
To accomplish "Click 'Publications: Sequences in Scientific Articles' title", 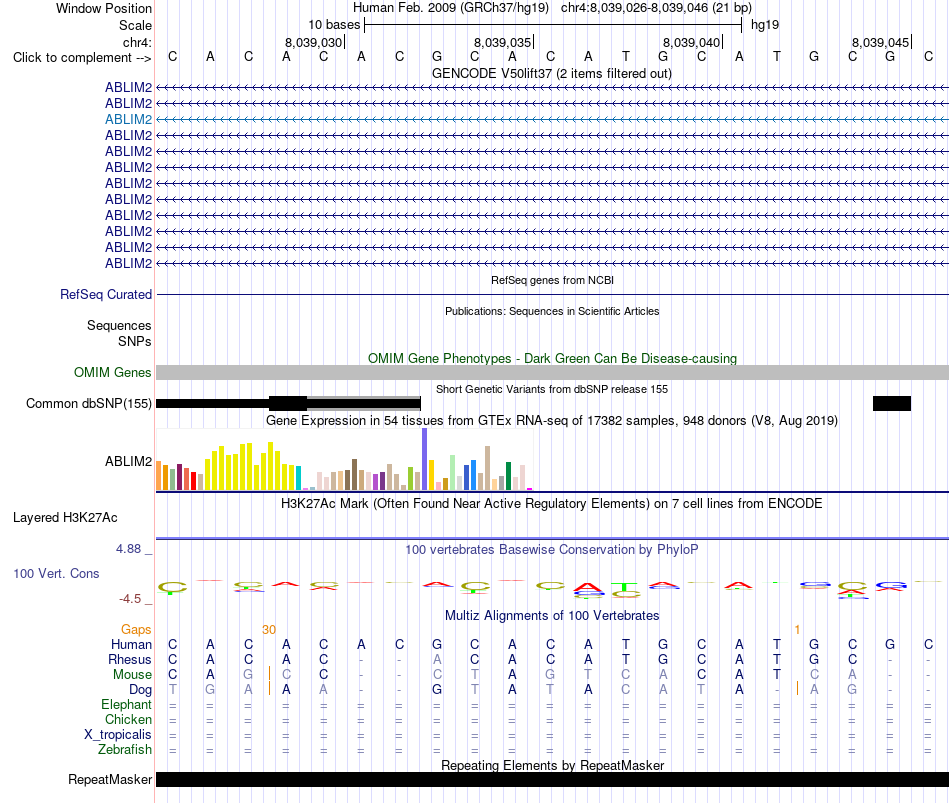I will click(x=552, y=311).
